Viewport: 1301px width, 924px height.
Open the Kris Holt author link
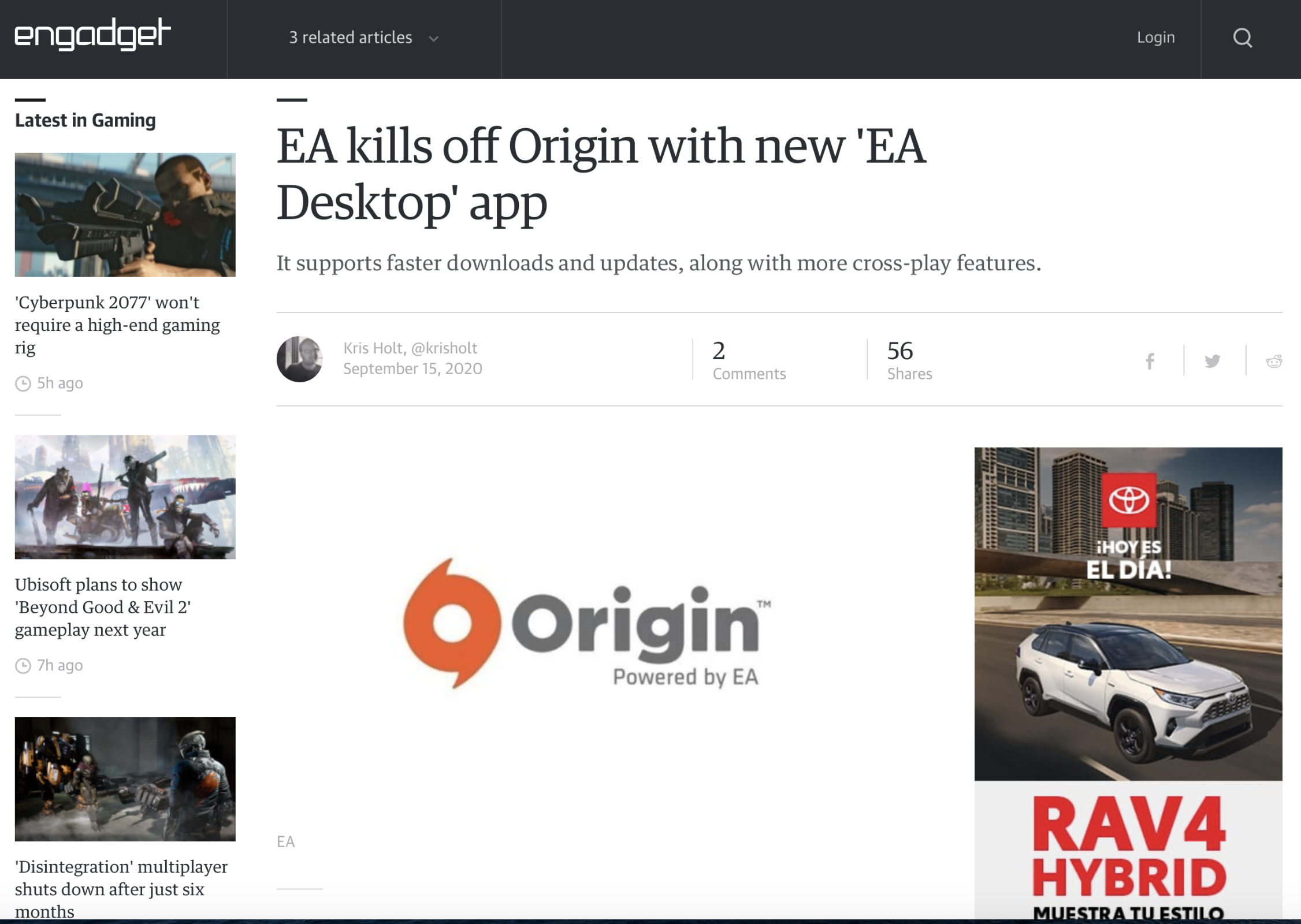(x=373, y=348)
